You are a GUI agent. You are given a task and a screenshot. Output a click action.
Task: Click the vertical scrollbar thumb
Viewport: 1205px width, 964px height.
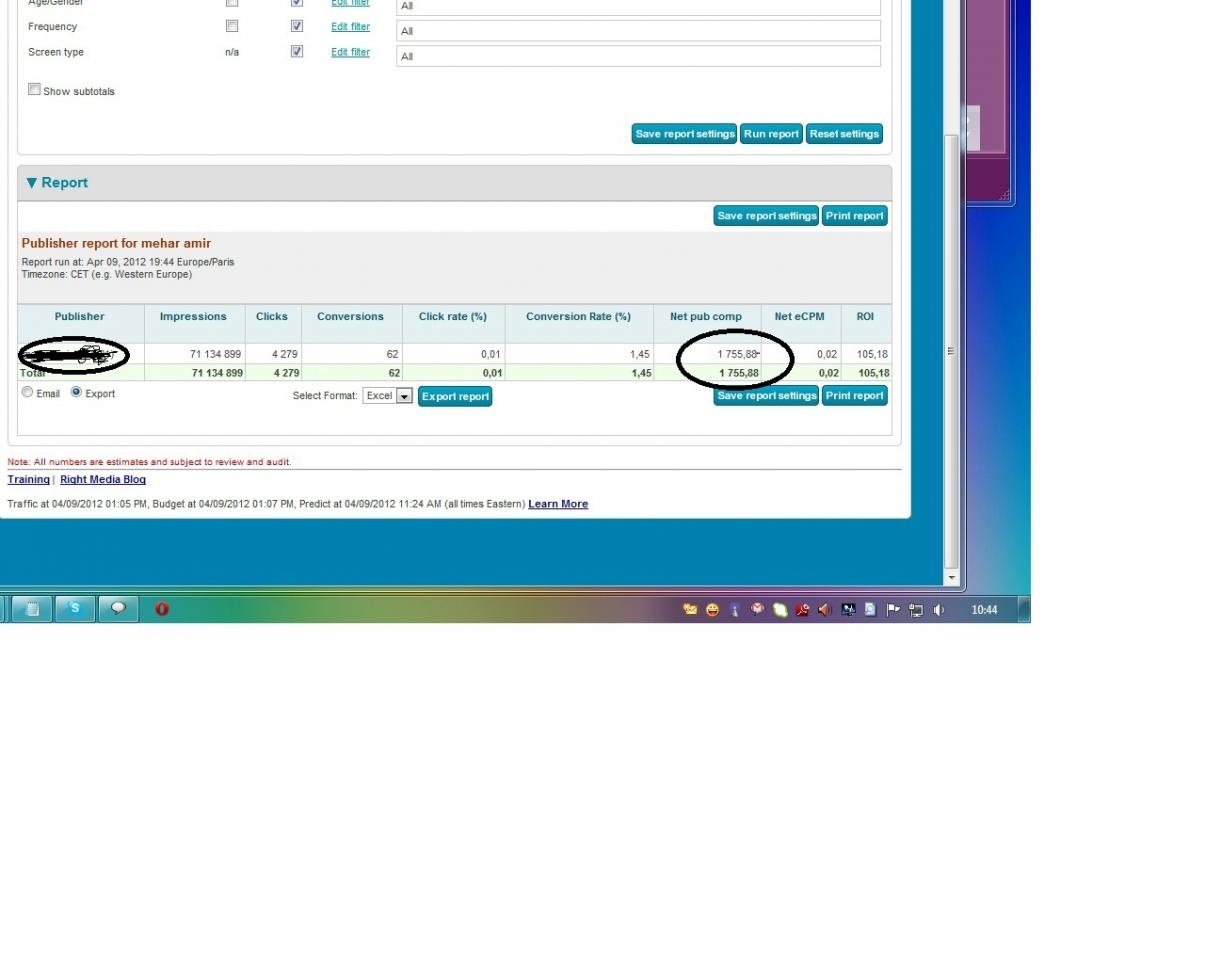(951, 350)
